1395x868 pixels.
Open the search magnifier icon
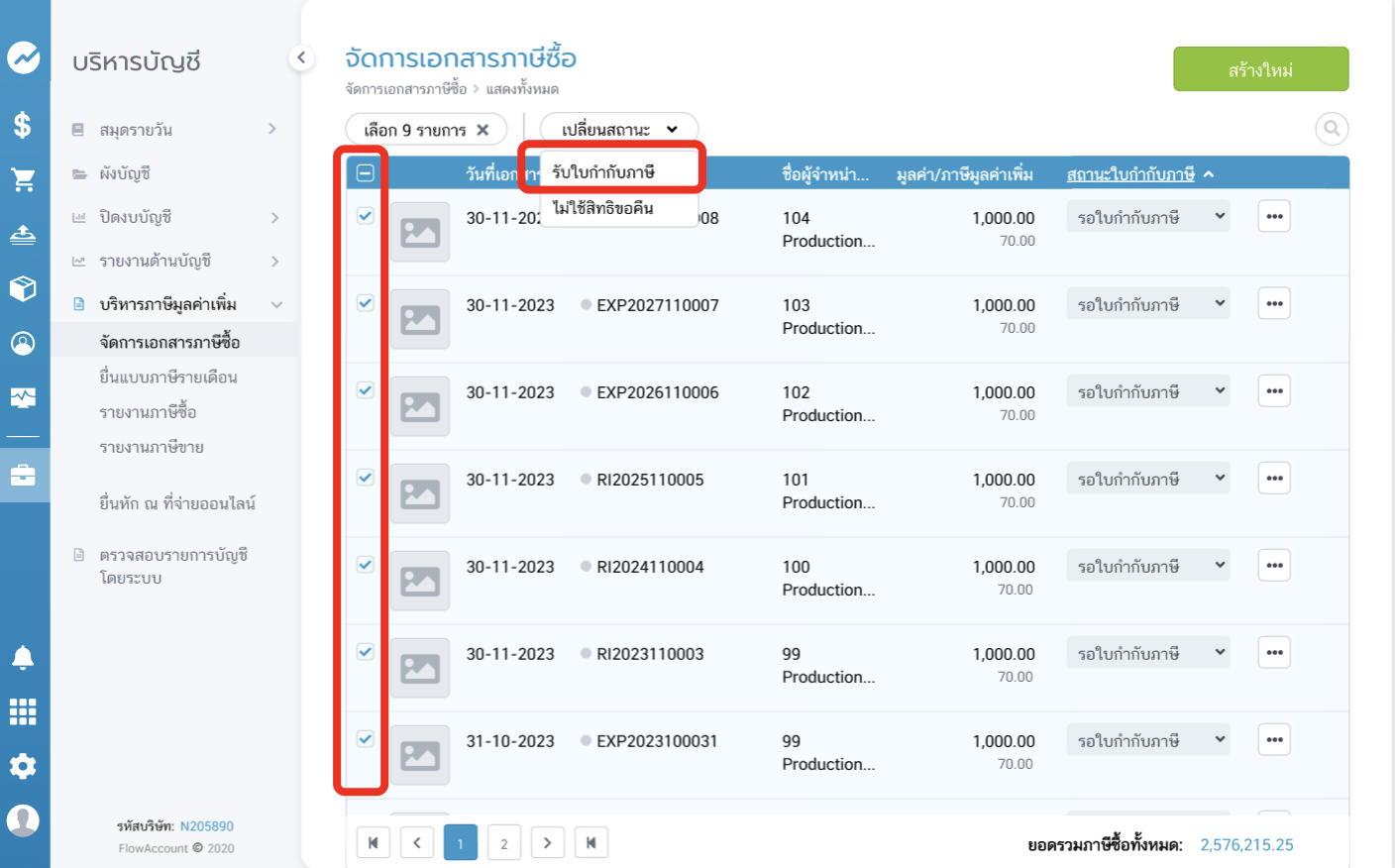[x=1332, y=129]
